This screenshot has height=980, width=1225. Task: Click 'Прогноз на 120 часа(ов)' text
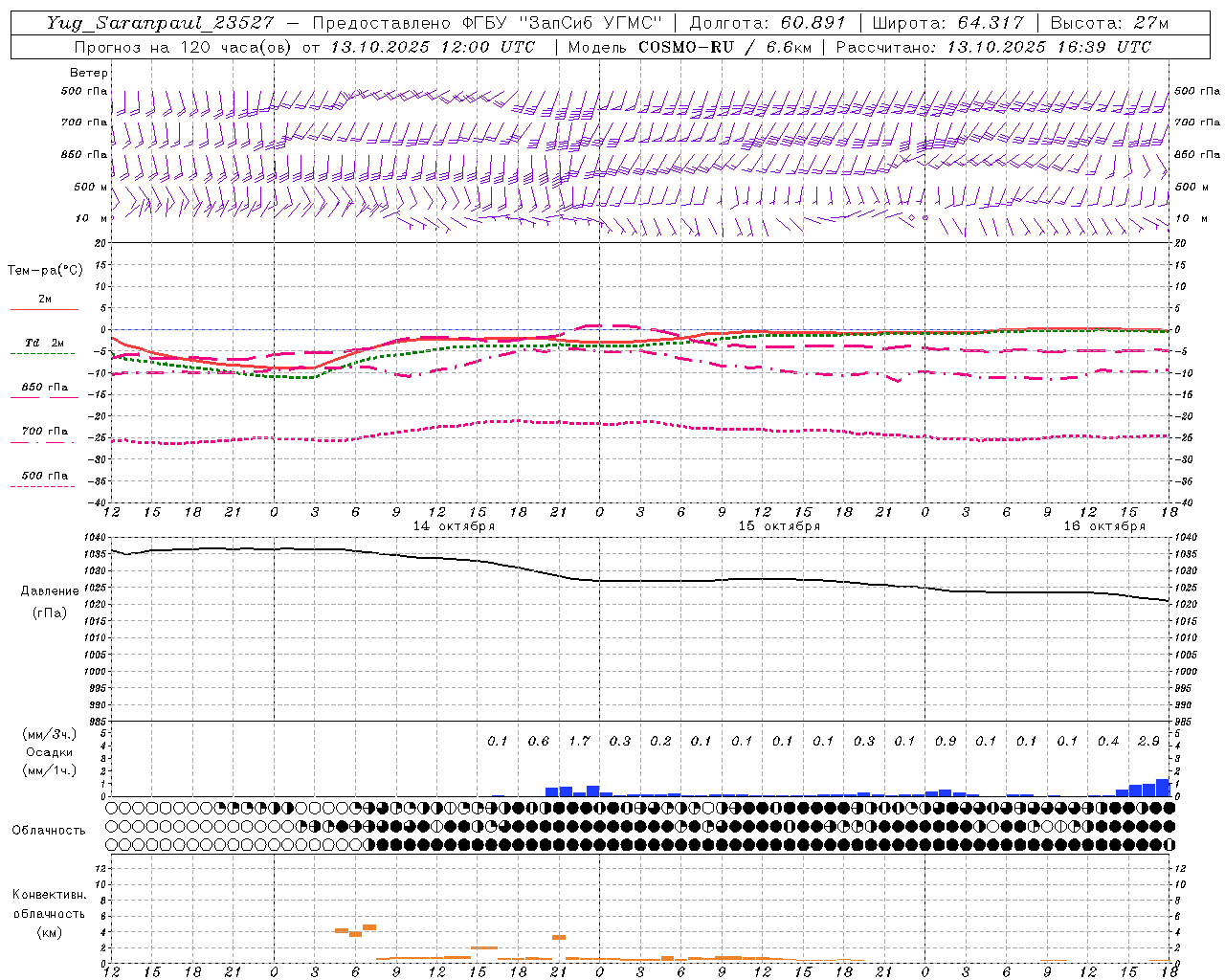[184, 47]
